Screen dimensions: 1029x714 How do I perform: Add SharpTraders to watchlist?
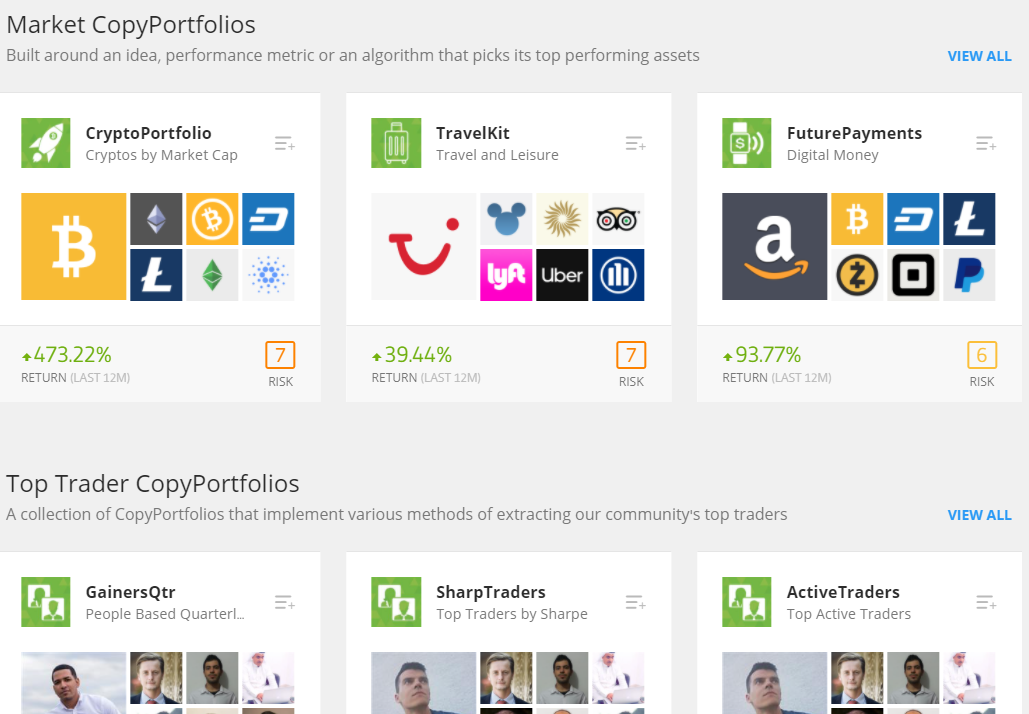tap(635, 602)
